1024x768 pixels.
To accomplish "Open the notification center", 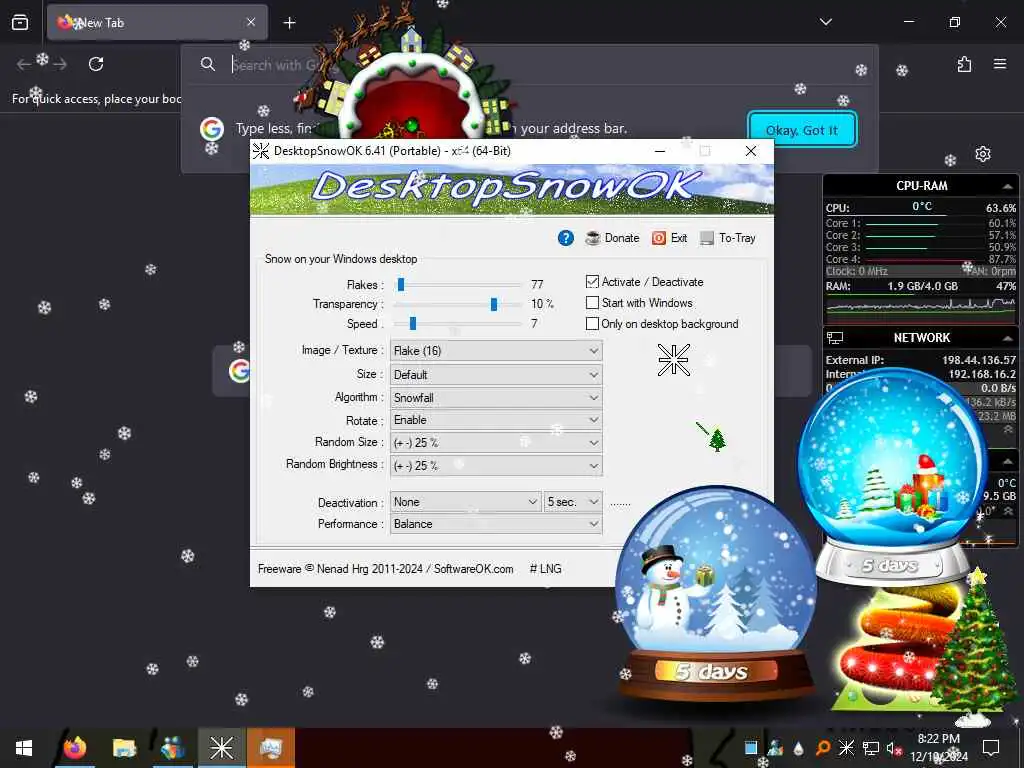I will (991, 748).
